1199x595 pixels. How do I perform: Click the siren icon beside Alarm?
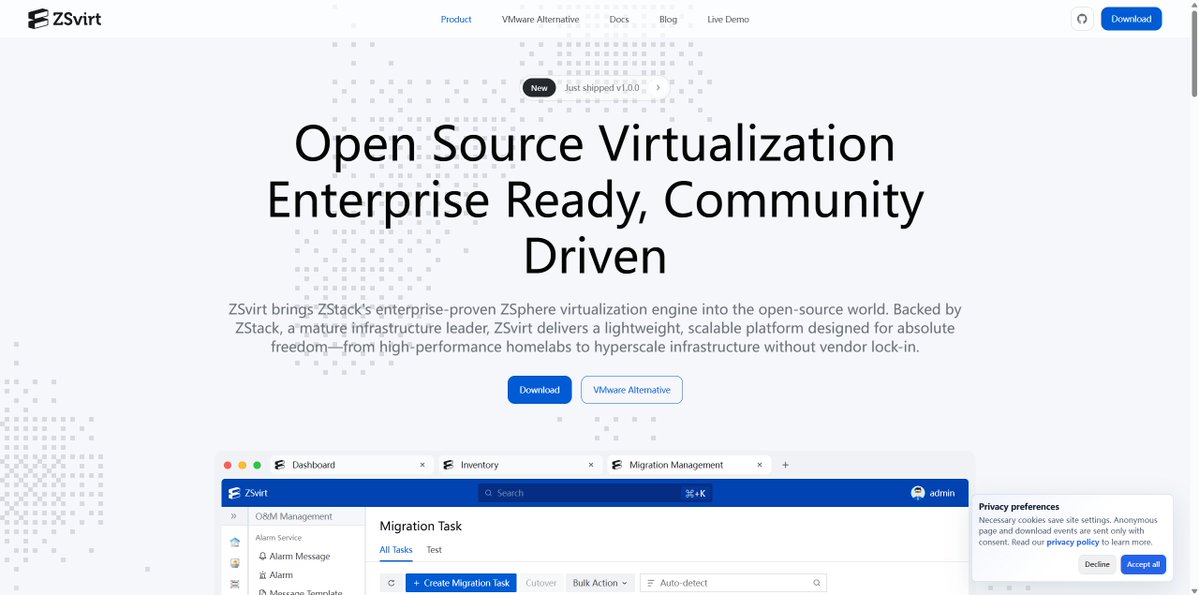coord(262,575)
